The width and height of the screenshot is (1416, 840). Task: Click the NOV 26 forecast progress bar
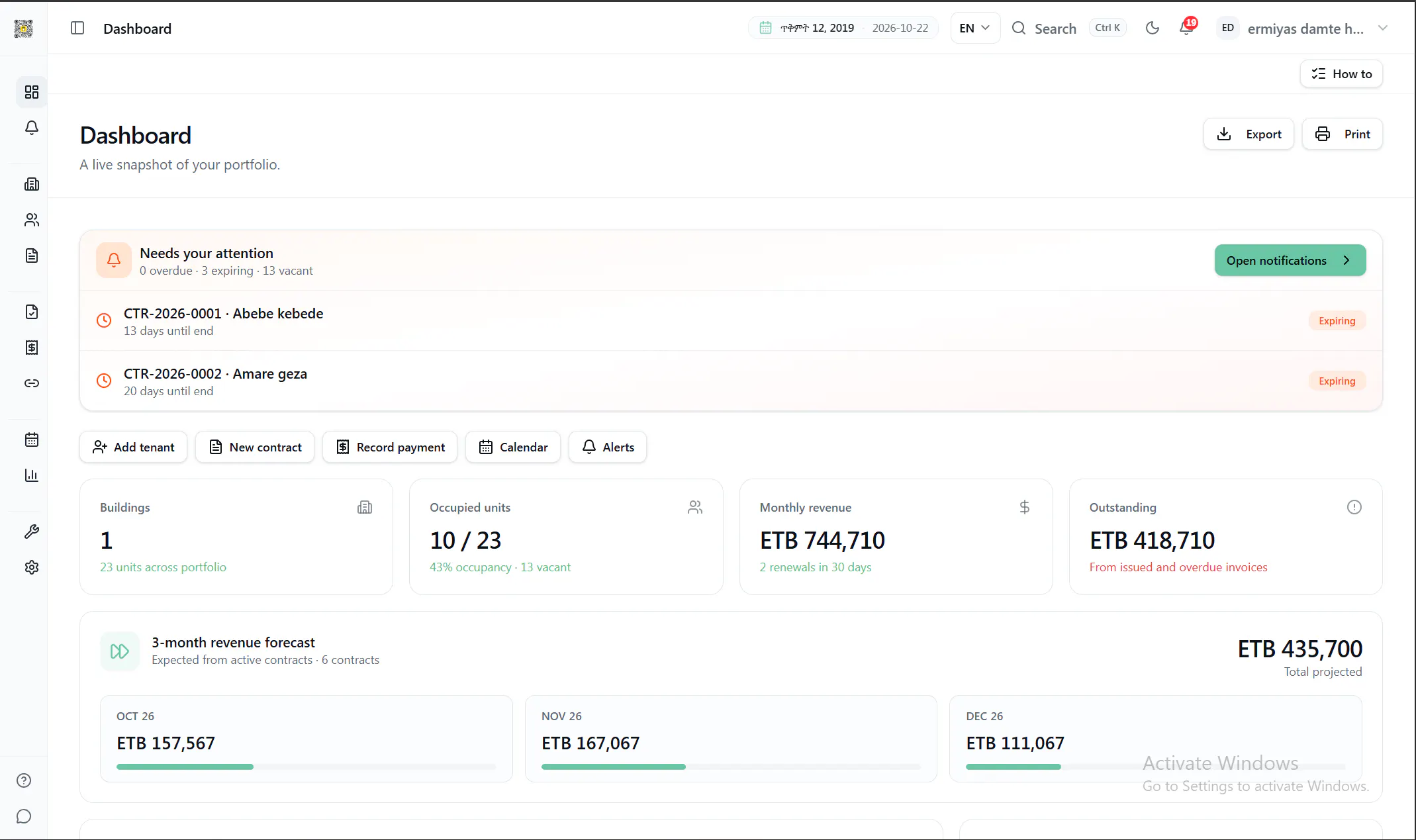click(731, 767)
